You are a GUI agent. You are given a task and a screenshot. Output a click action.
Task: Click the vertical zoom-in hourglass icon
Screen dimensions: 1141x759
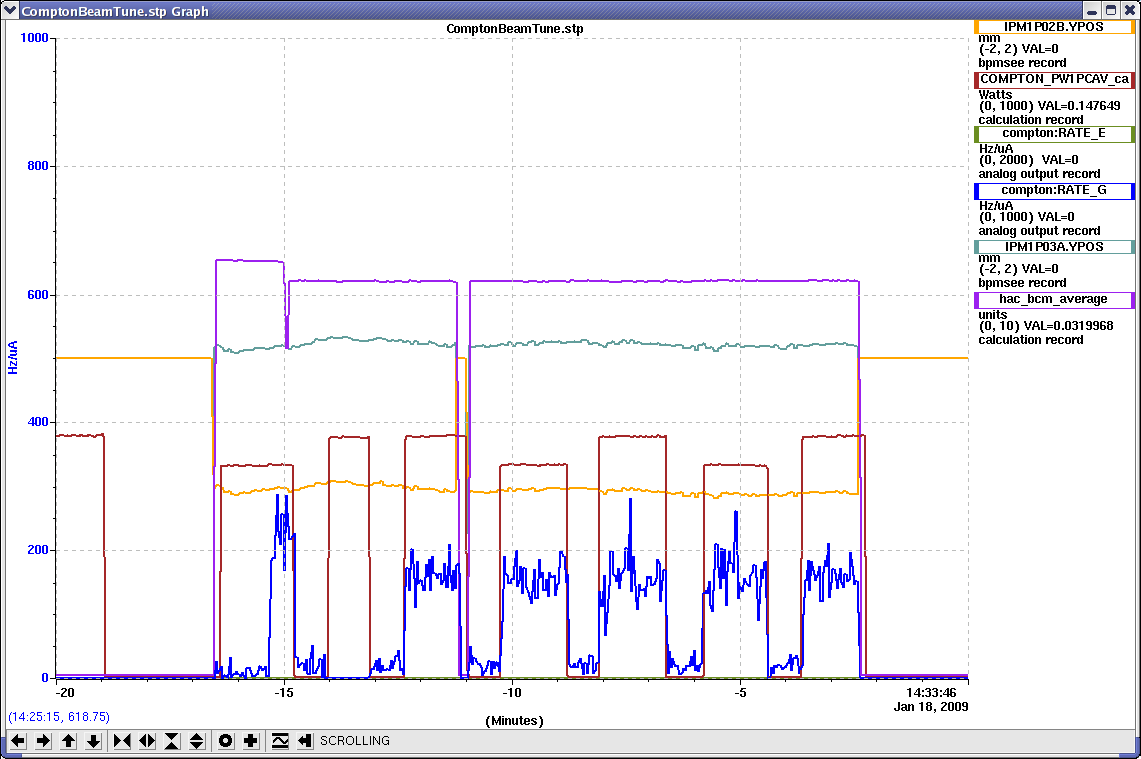pyautogui.click(x=172, y=741)
